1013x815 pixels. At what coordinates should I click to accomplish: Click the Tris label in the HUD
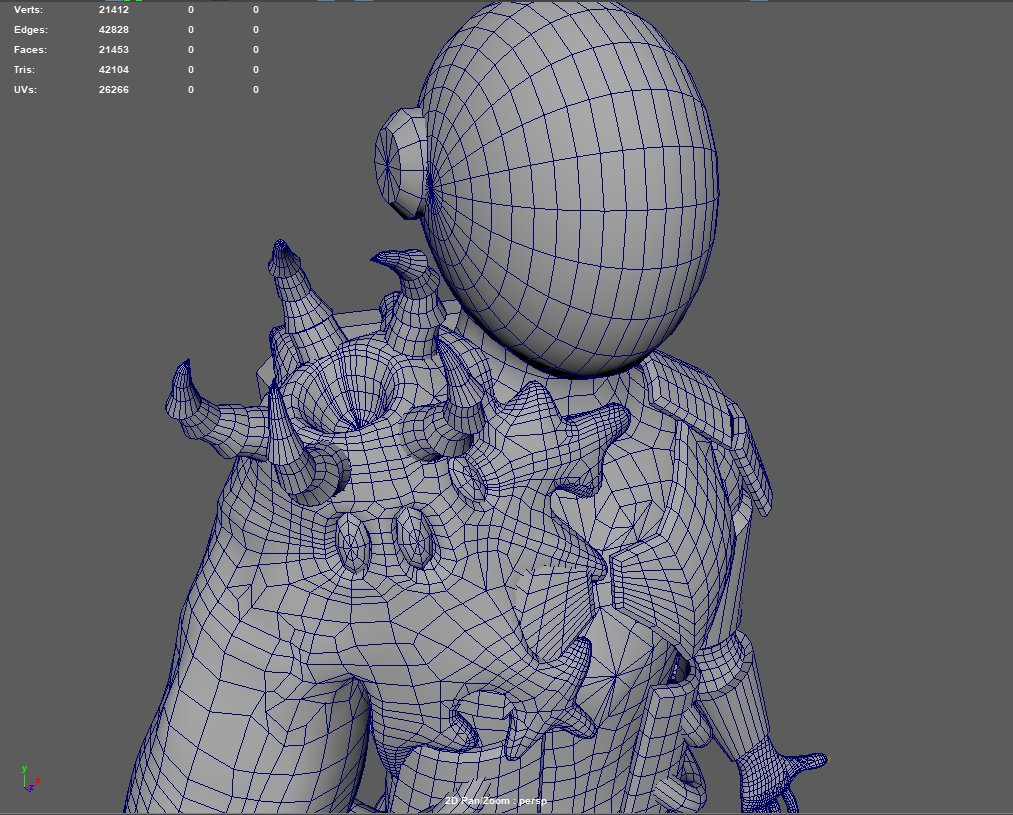pos(25,69)
